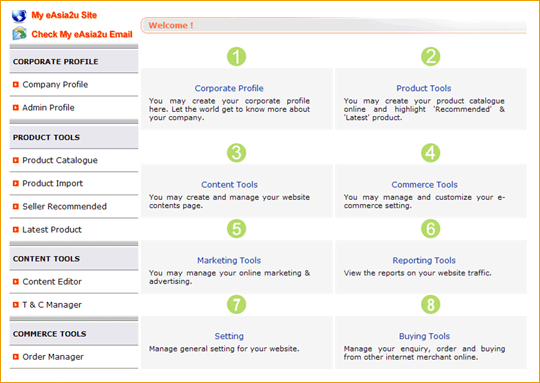Click the green number 1 circle
540x383 pixels.
tap(236, 56)
